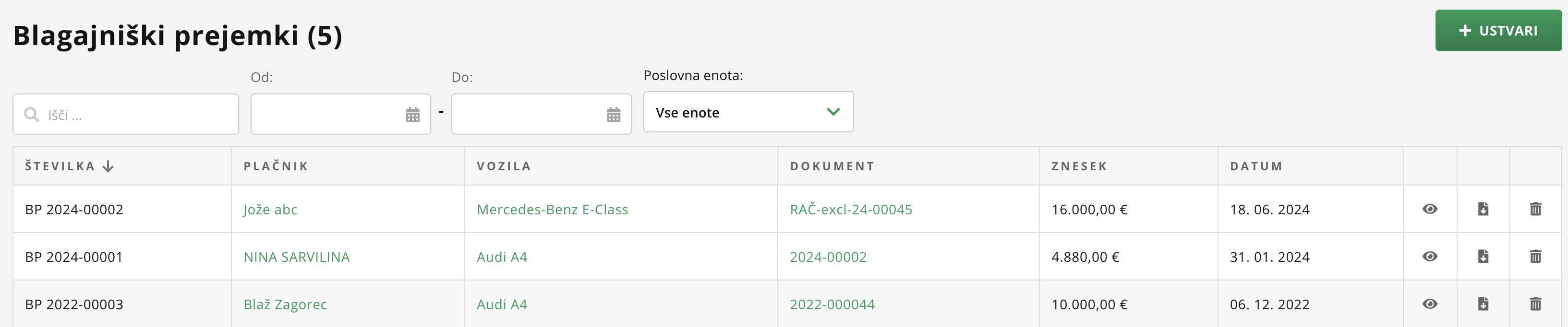View receipt BP 2024-00001 with eye icon
Screen dimensions: 1568x327
coord(1430,257)
